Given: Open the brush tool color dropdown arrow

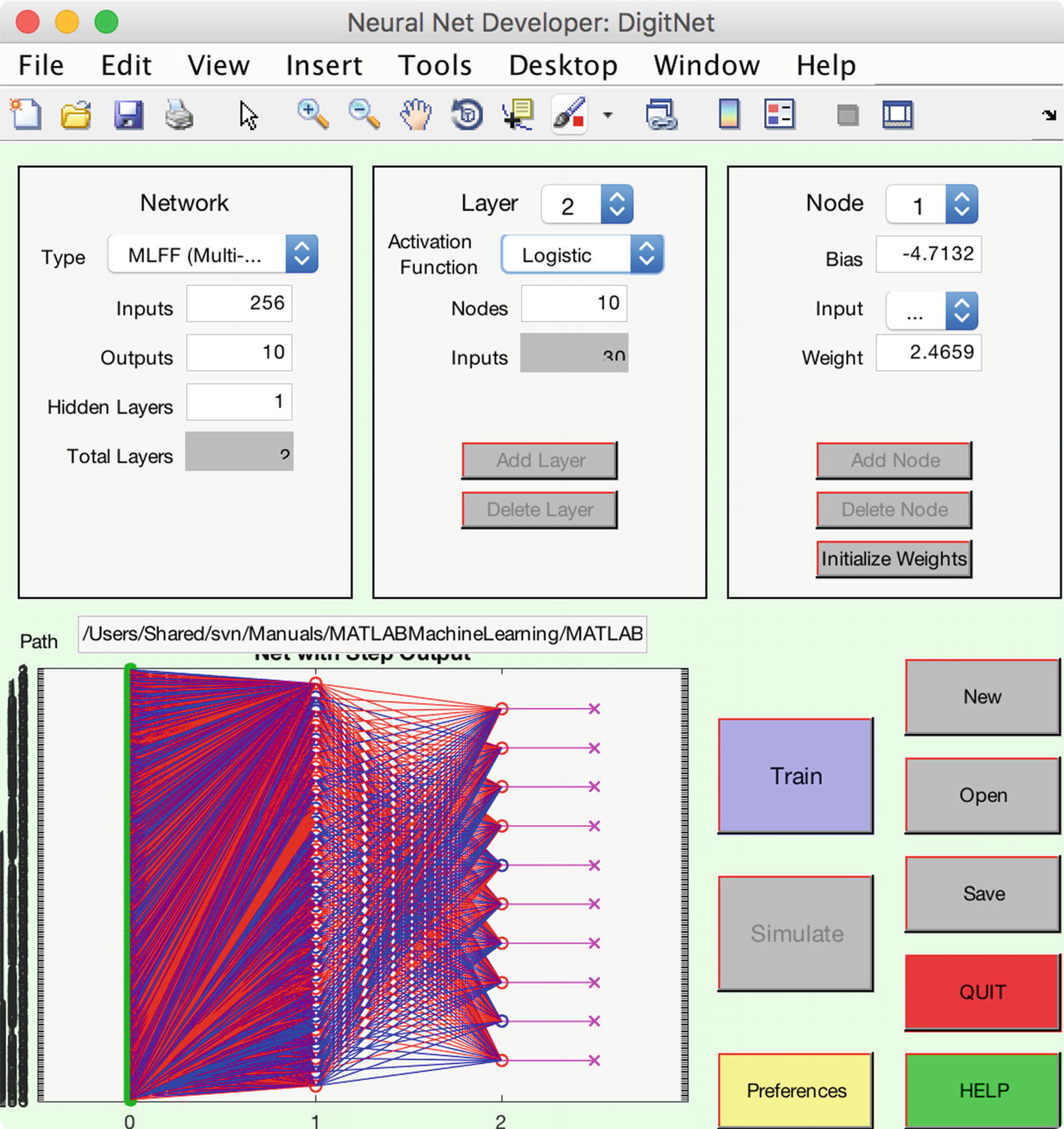Looking at the screenshot, I should coord(606,114).
